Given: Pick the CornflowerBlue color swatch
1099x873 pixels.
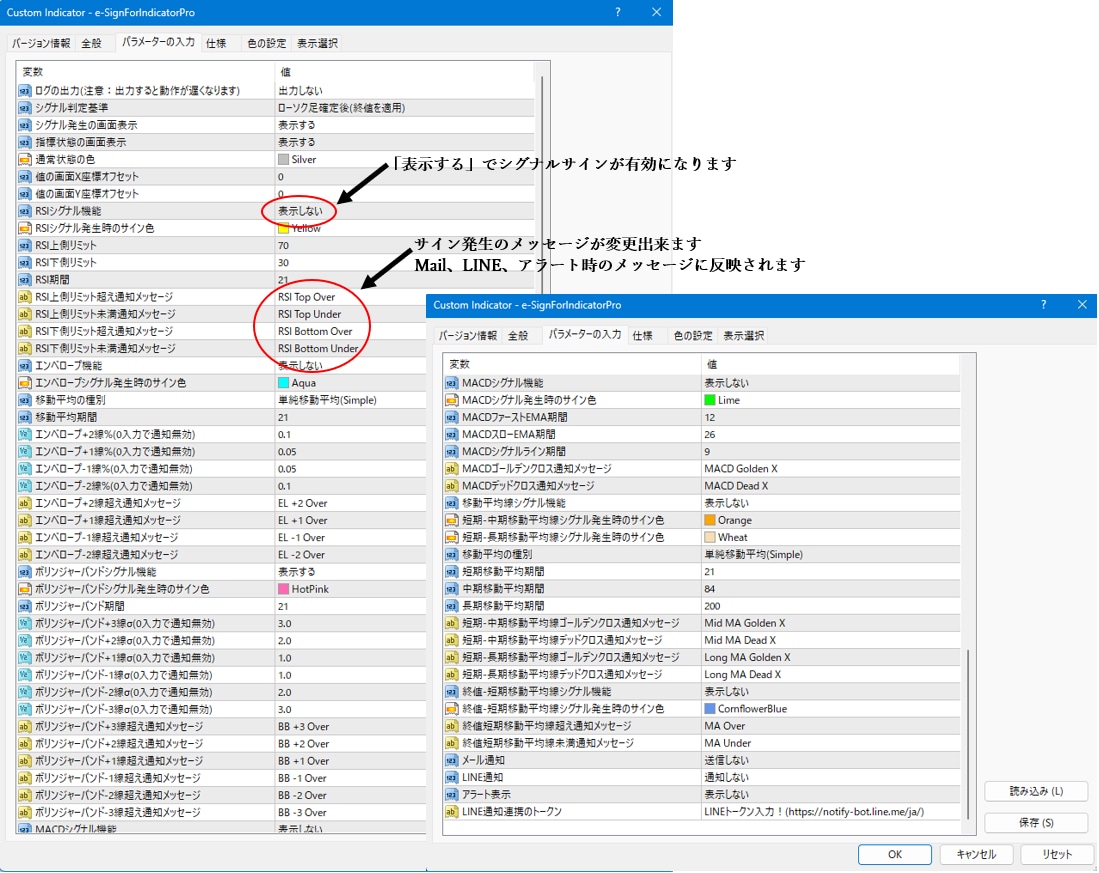Looking at the screenshot, I should pyautogui.click(x=710, y=708).
